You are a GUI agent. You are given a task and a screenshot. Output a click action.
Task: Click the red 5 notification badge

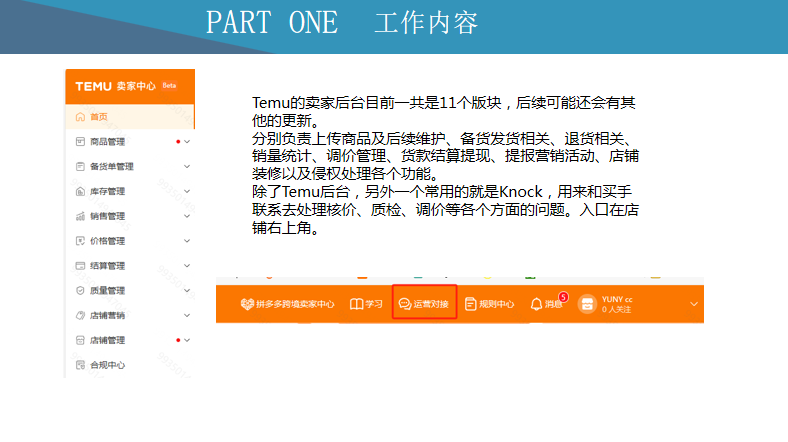tap(563, 297)
